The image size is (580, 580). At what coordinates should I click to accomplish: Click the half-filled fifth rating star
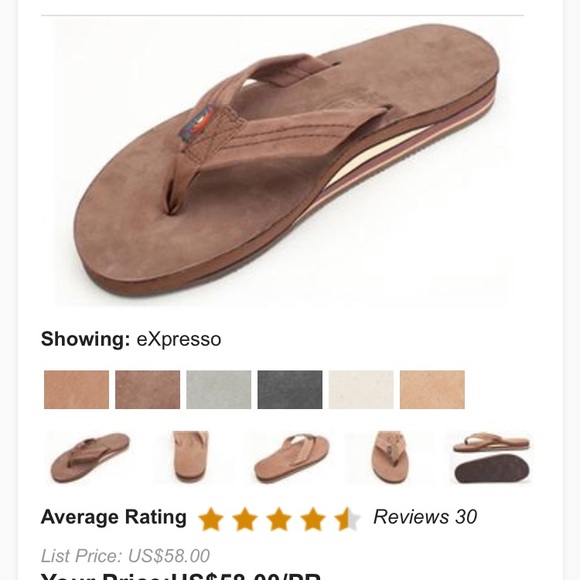347,519
